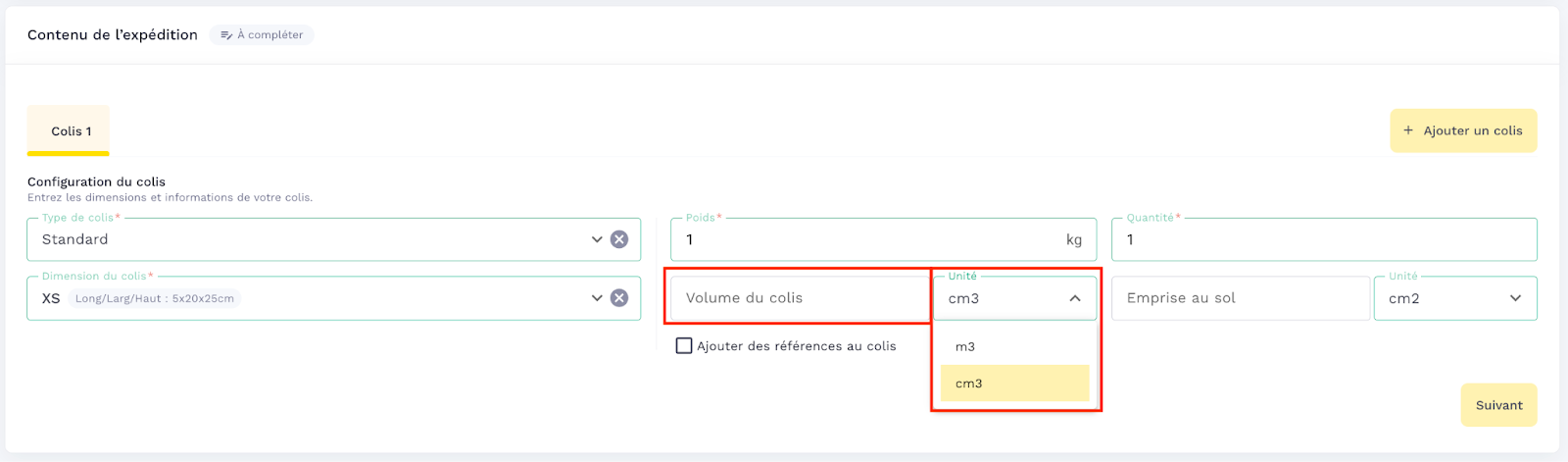Switch to the Colis 1 tab

(69, 131)
